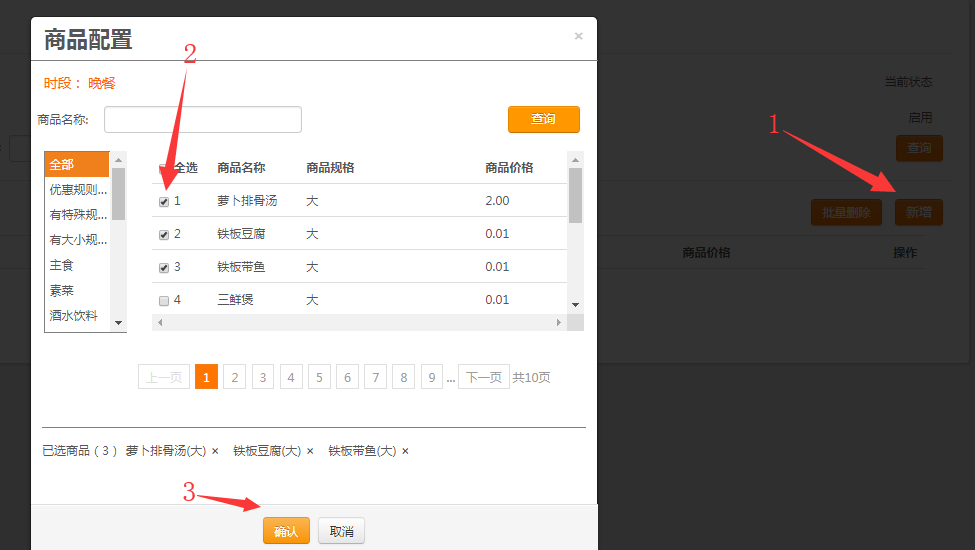
Task: Click the 商品价格 column header in dialog
Action: tap(509, 168)
